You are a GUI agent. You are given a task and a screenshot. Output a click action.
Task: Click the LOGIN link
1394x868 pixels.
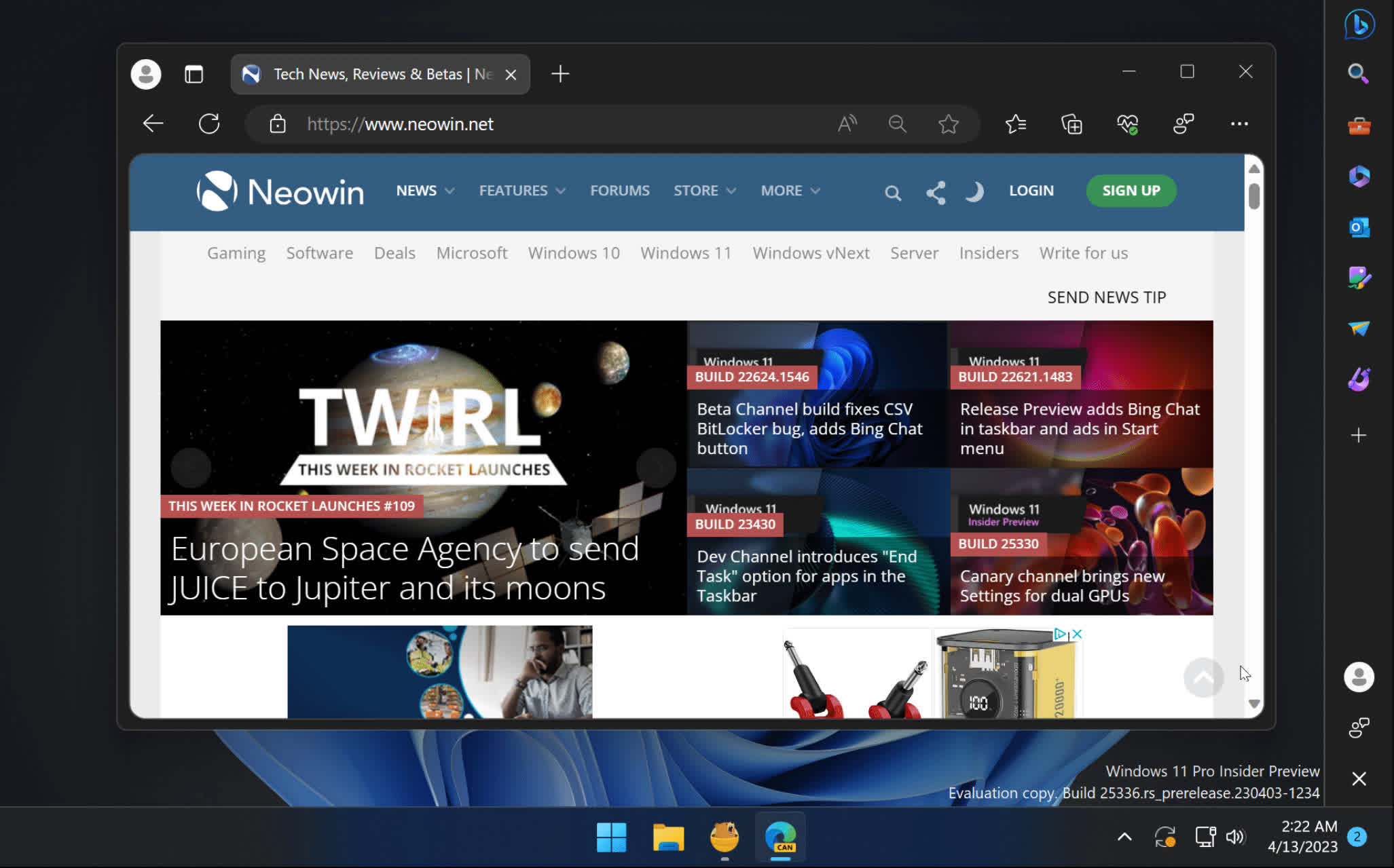[1031, 191]
